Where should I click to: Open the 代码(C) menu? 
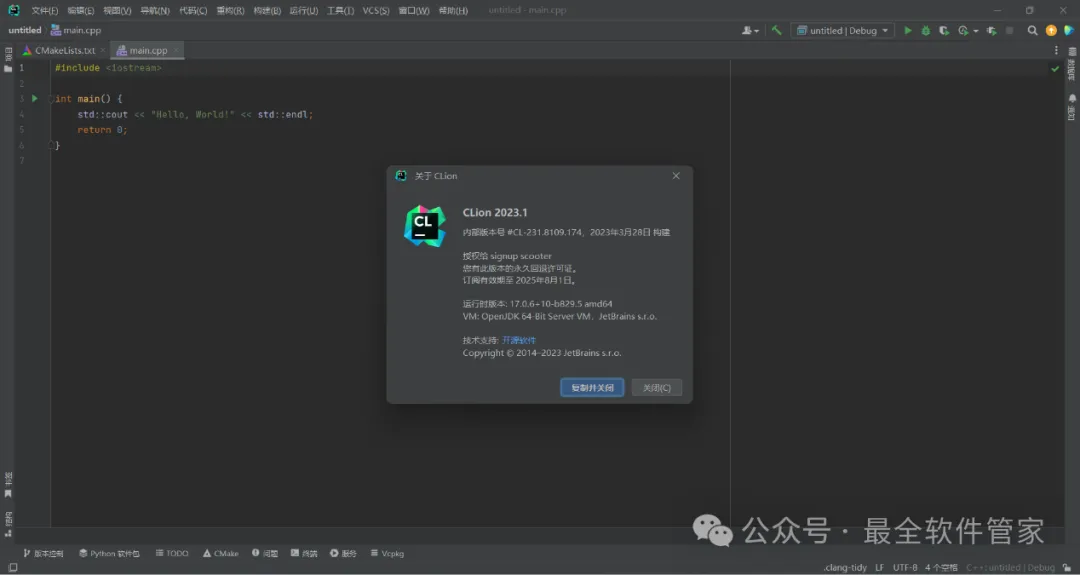pos(193,10)
